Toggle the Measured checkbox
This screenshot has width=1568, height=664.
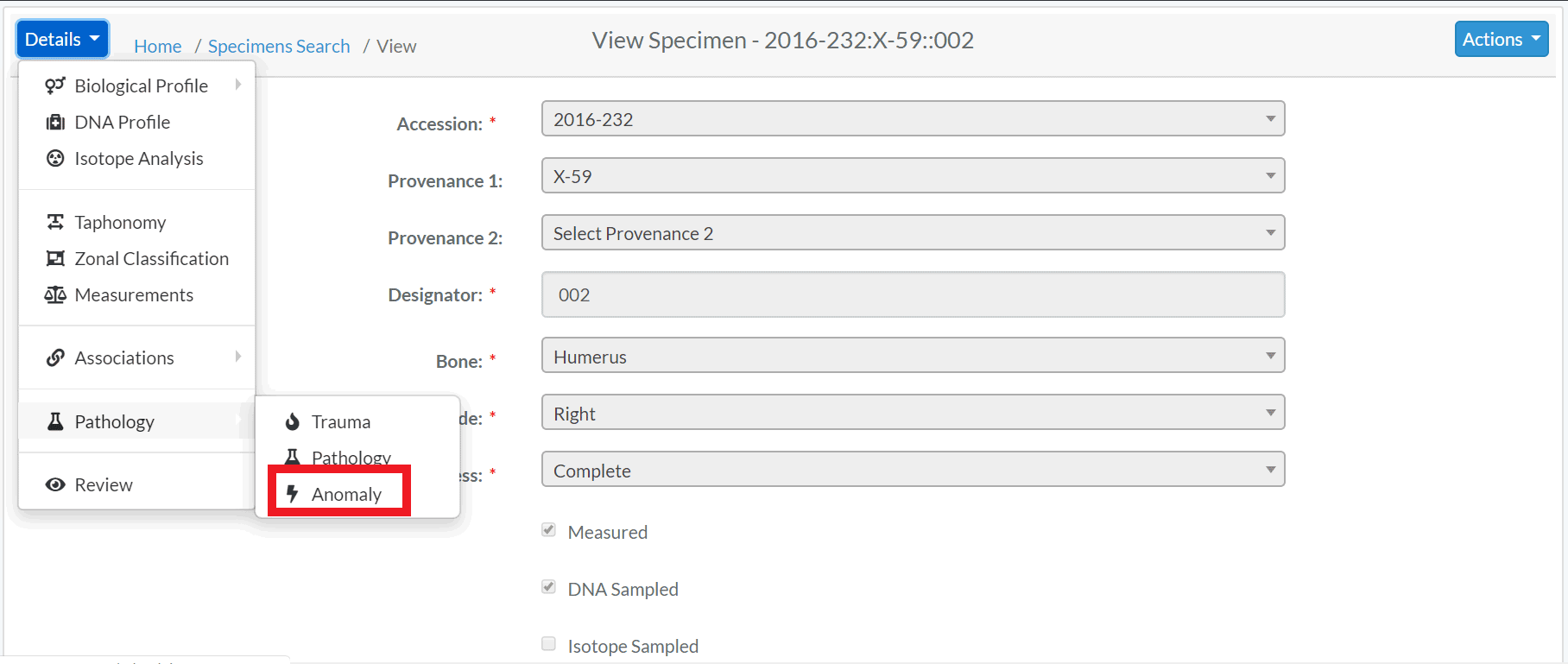[x=549, y=530]
